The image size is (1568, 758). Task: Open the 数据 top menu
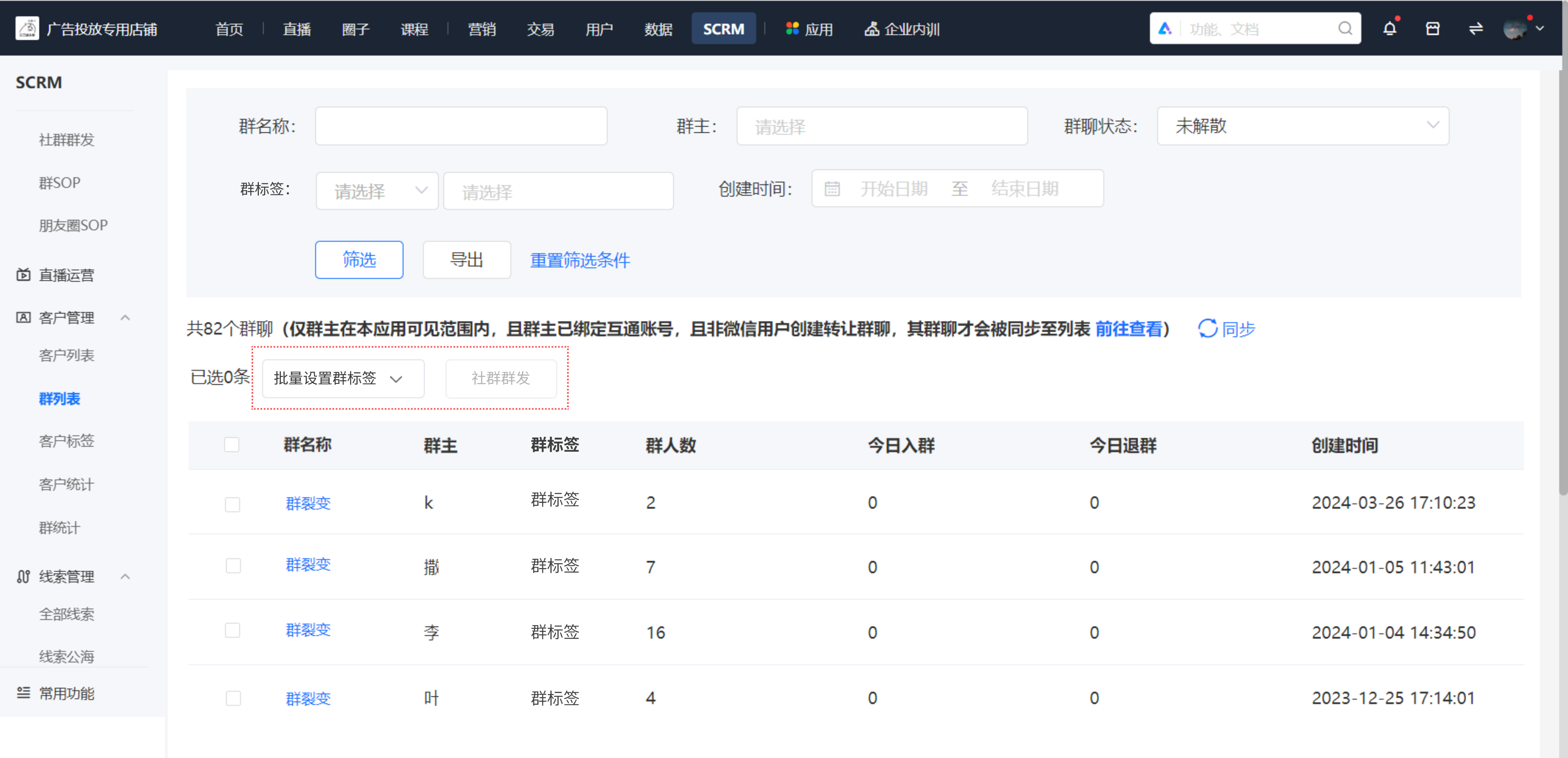[658, 29]
